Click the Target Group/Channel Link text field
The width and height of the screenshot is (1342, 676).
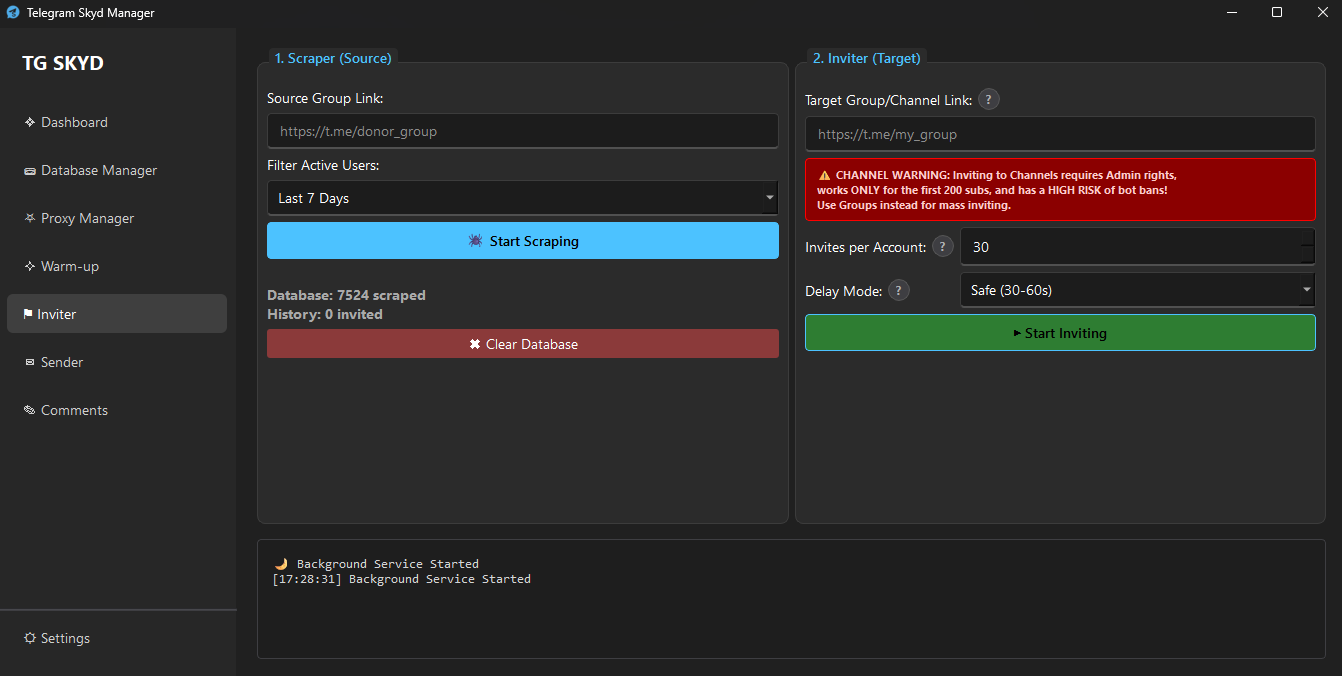[x=1059, y=134]
